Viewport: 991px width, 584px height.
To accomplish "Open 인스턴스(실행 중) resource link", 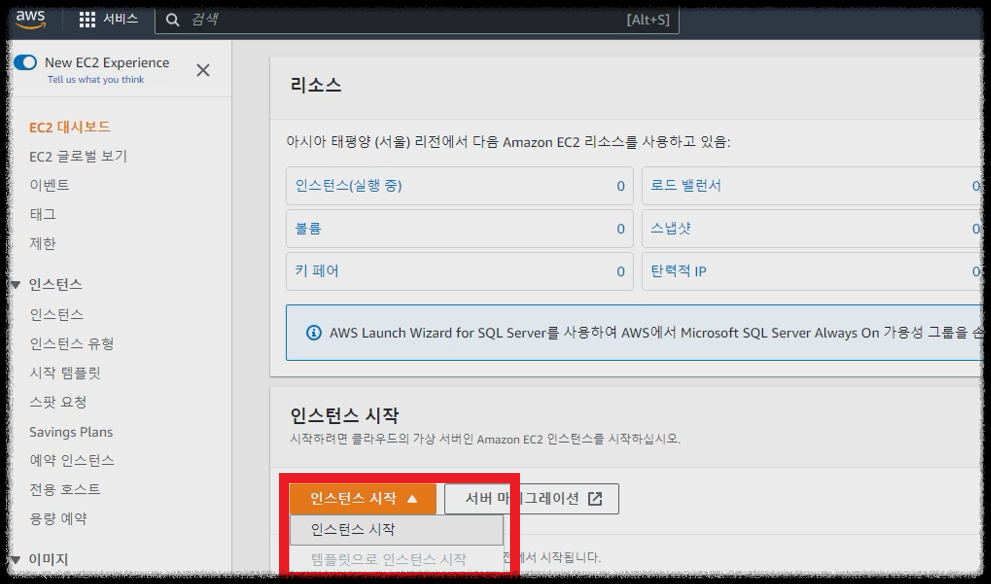I will pos(348,185).
